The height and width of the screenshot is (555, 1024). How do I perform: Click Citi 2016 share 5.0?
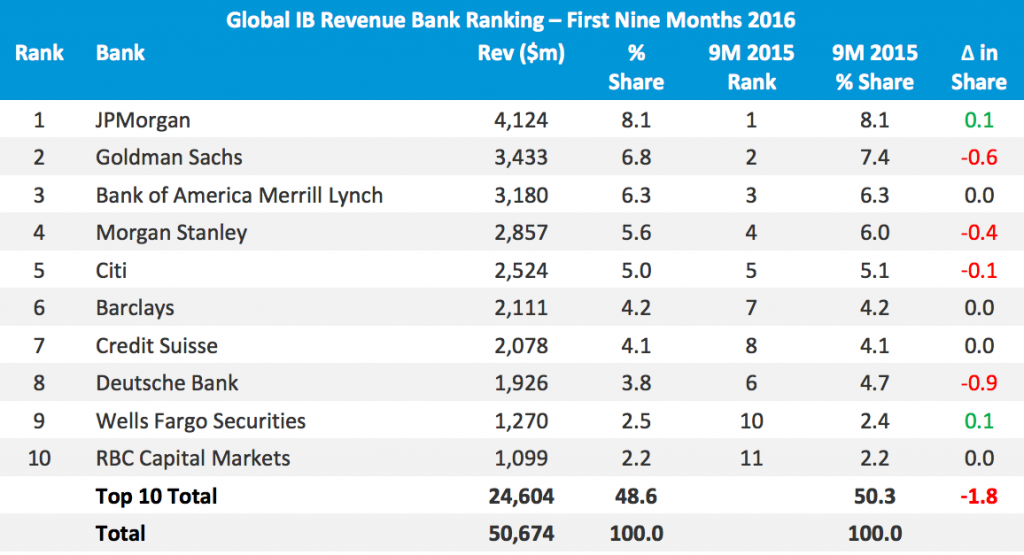click(636, 270)
